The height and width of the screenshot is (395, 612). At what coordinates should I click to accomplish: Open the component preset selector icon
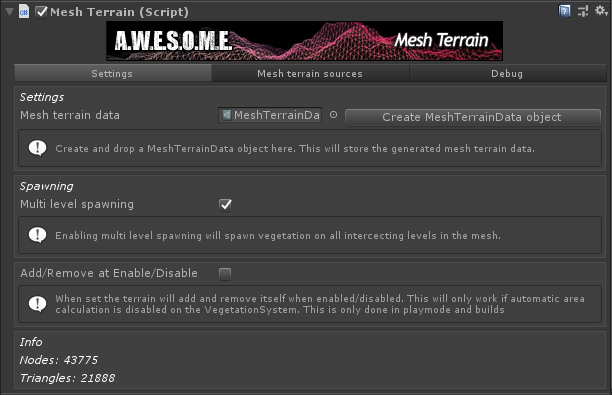583,11
